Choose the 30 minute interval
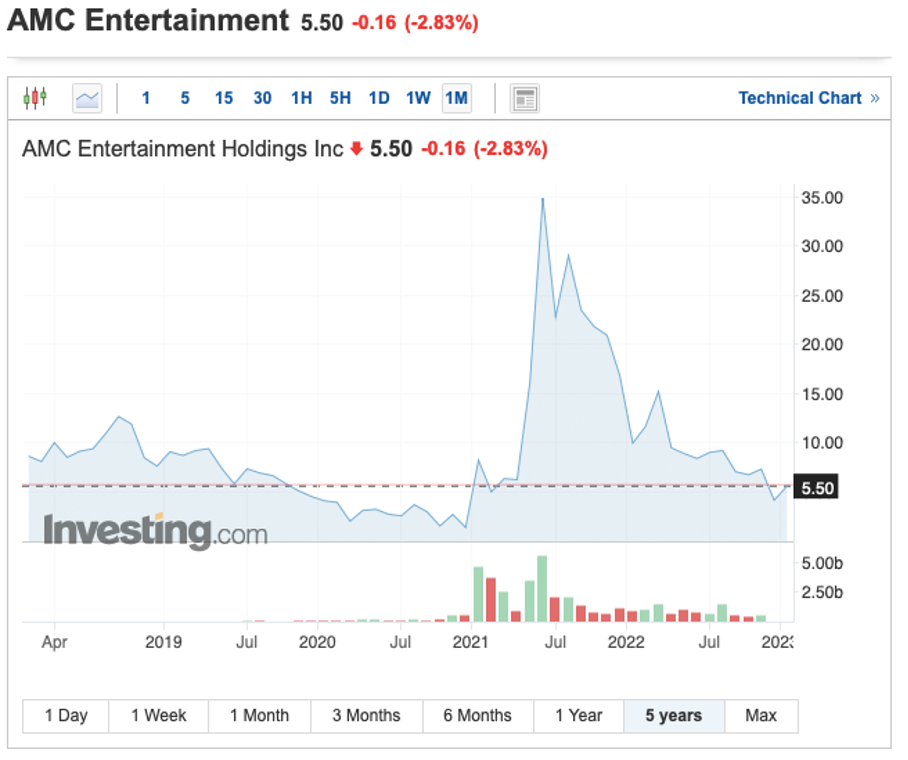 263,98
